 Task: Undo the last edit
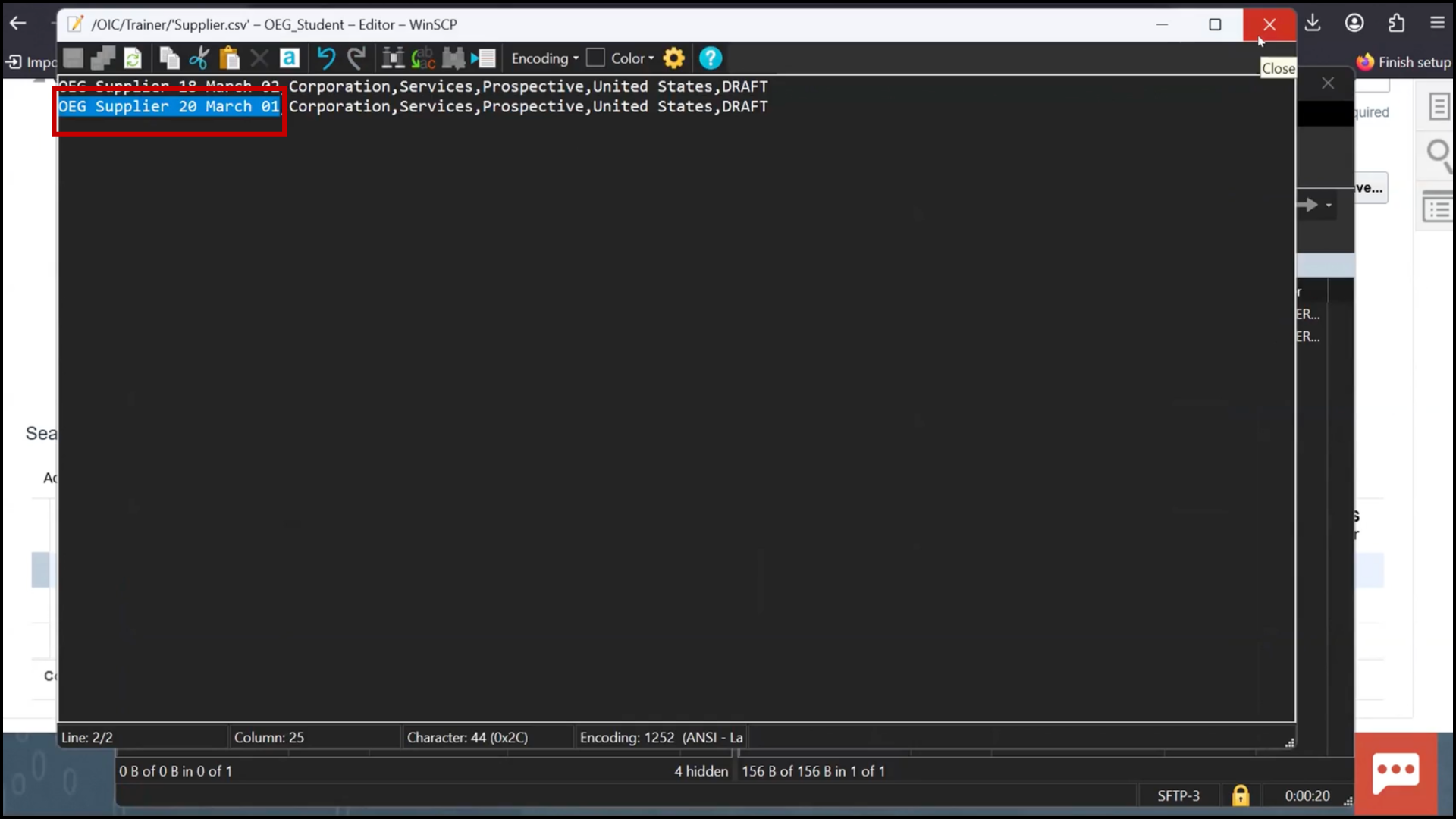(x=326, y=58)
